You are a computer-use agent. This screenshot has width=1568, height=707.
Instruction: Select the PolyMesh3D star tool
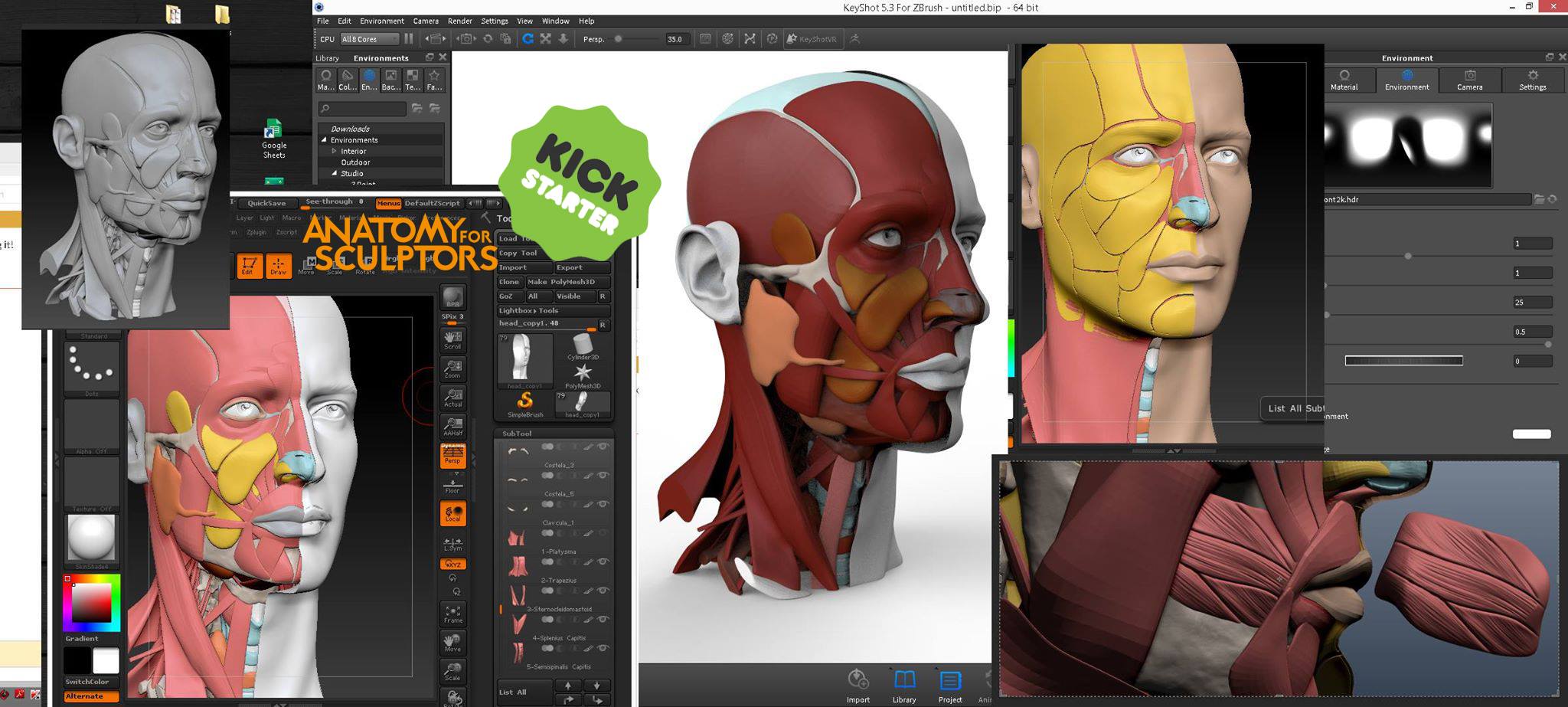[583, 376]
